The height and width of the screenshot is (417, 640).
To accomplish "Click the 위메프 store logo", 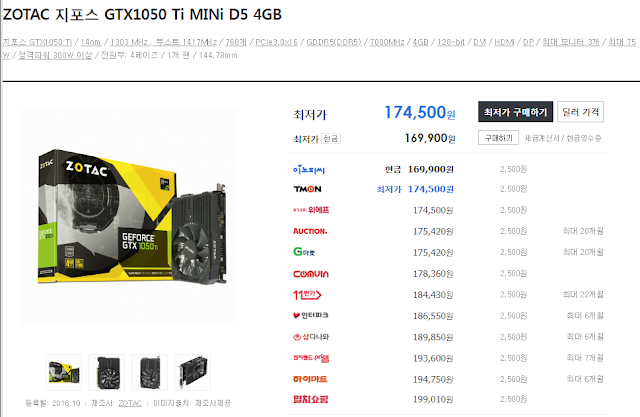I will click(x=311, y=210).
